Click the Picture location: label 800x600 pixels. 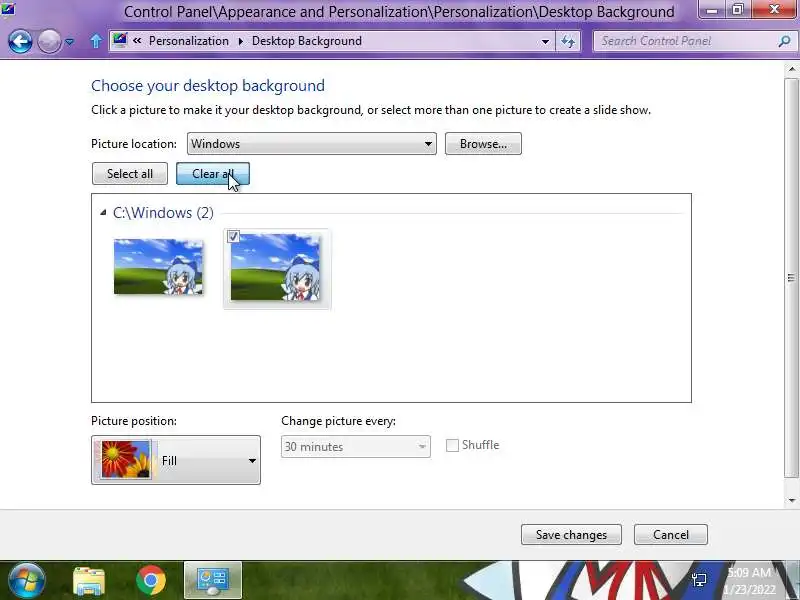click(x=134, y=144)
